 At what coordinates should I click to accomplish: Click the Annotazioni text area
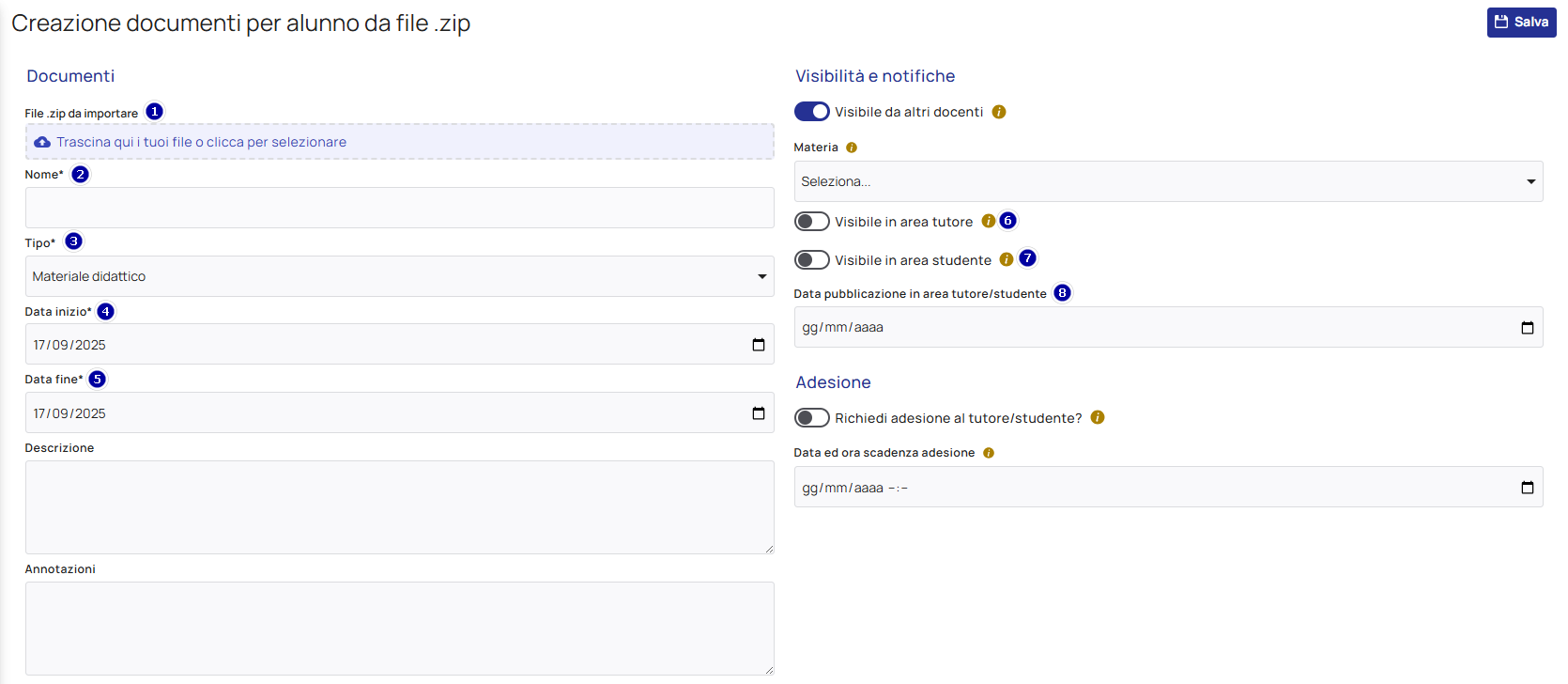click(400, 629)
